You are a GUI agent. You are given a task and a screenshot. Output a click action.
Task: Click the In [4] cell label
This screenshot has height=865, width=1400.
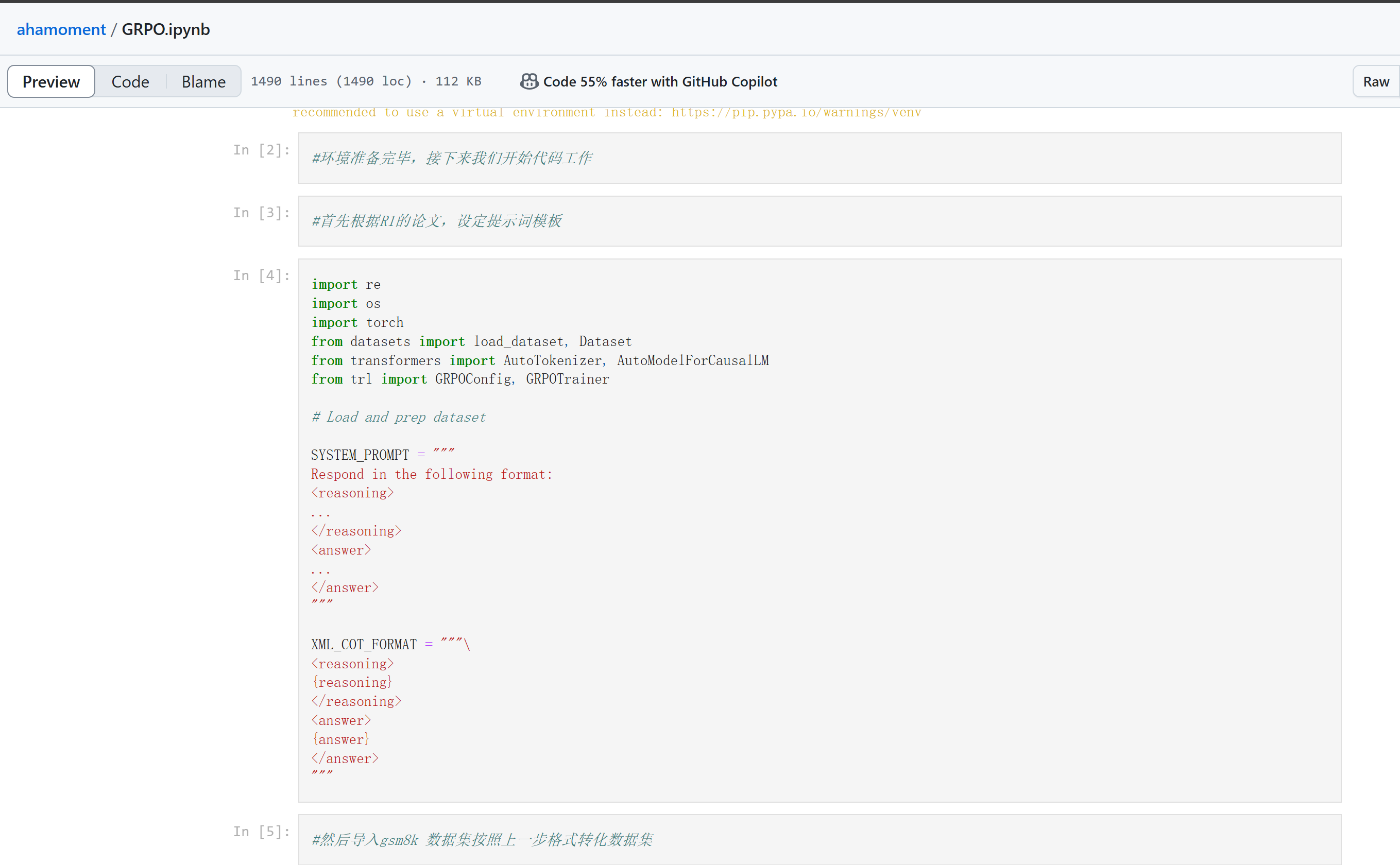click(261, 276)
